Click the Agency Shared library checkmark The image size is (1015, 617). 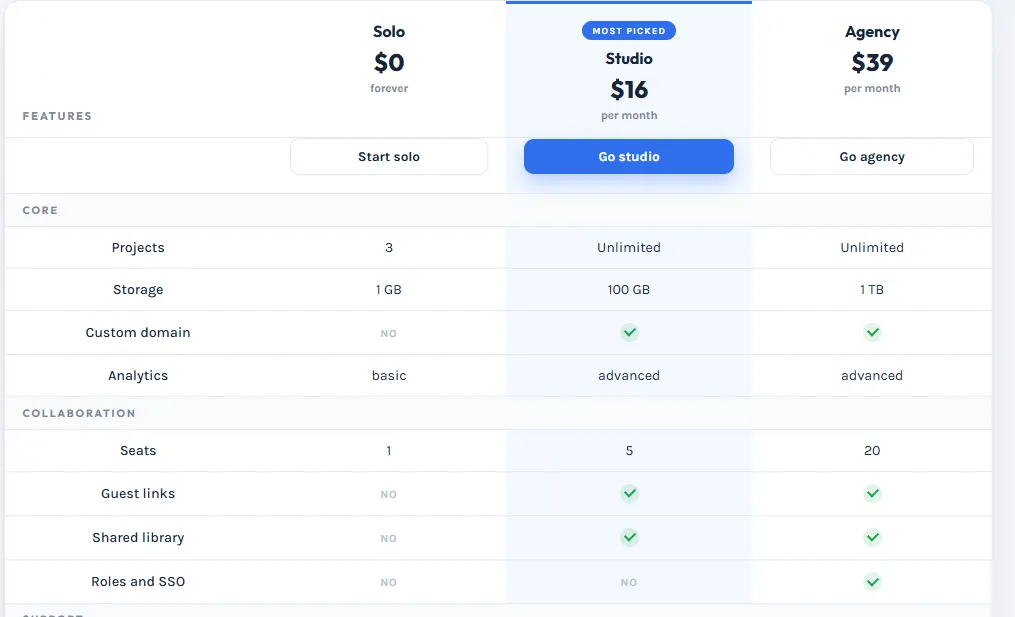pyautogui.click(x=872, y=538)
